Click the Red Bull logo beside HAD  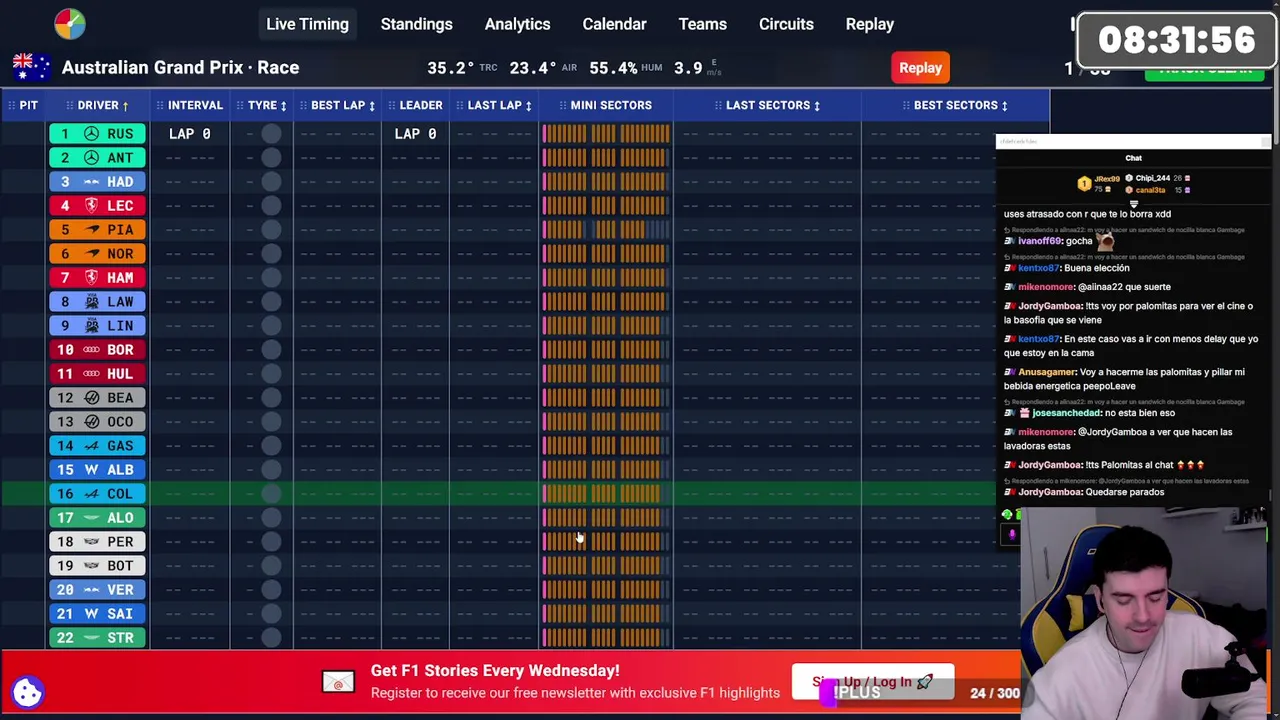pyautogui.click(x=92, y=181)
